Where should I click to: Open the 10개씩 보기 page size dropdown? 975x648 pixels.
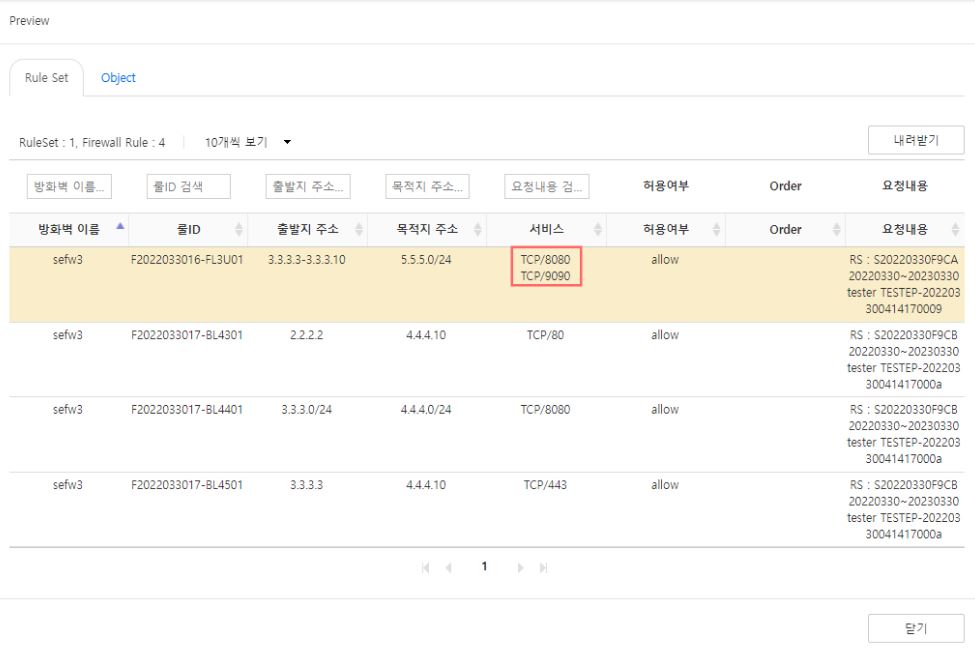pyautogui.click(x=248, y=142)
